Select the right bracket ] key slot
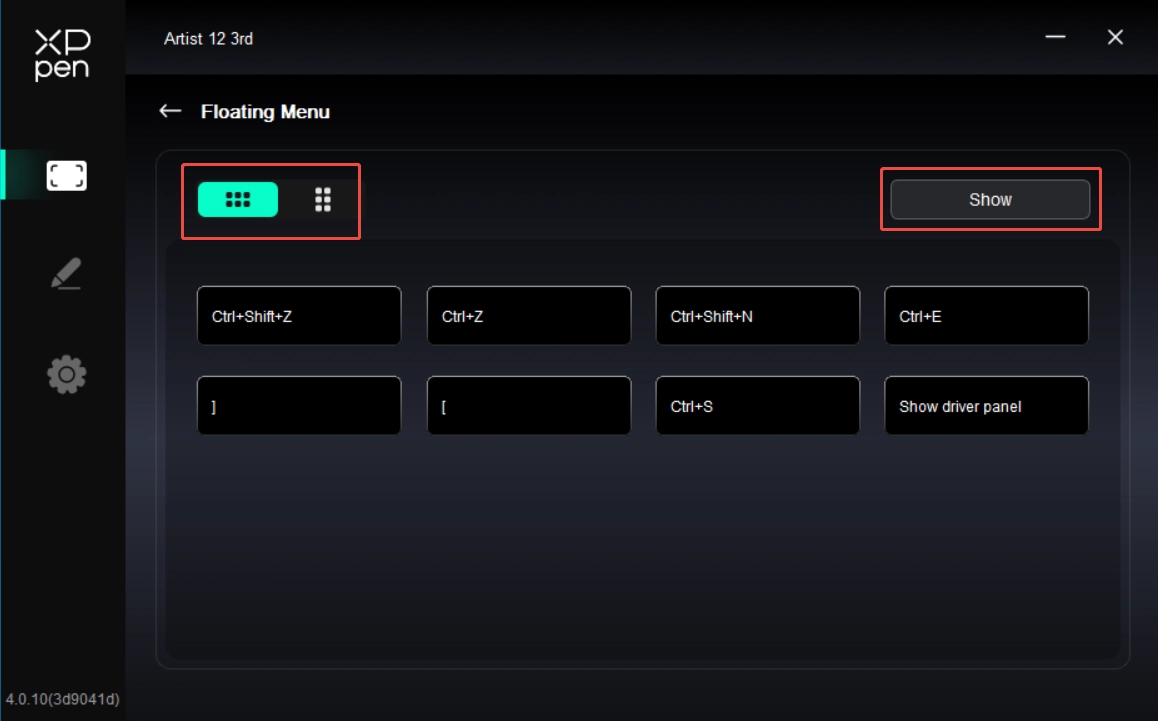Viewport: 1158px width, 721px height. [x=299, y=406]
